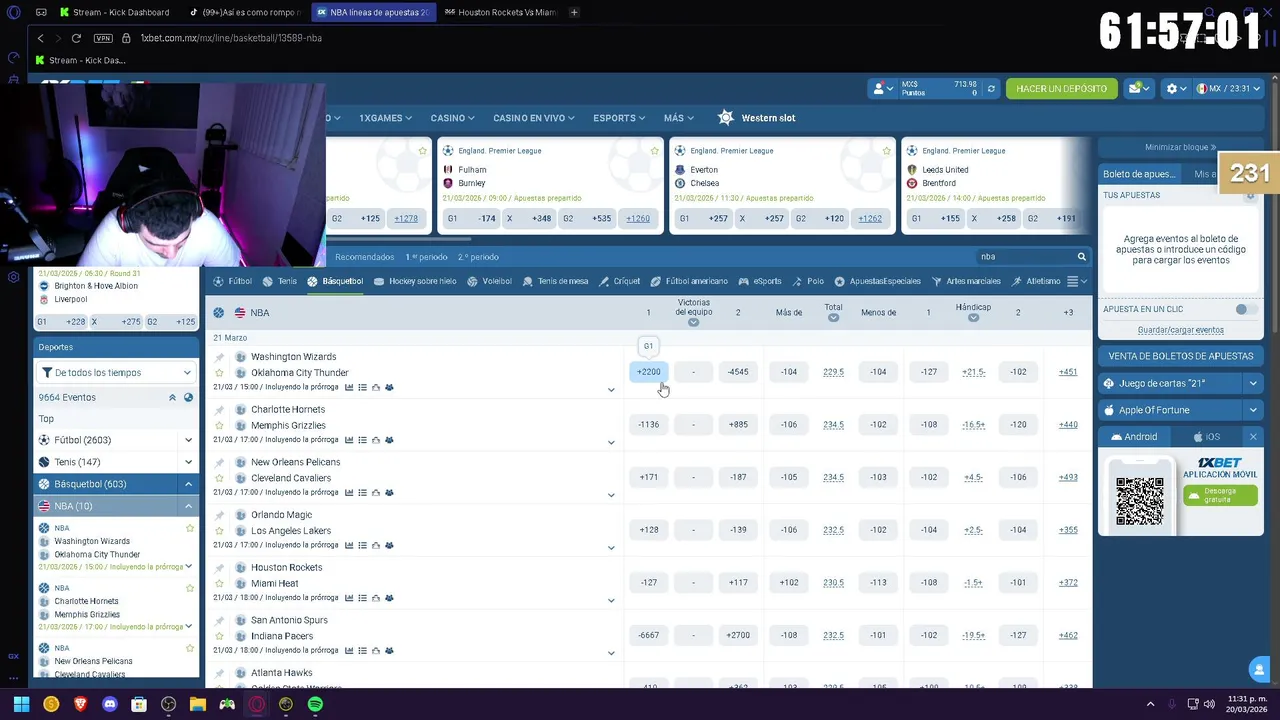Expand Fútbol (2603) in sidebar

click(188, 440)
